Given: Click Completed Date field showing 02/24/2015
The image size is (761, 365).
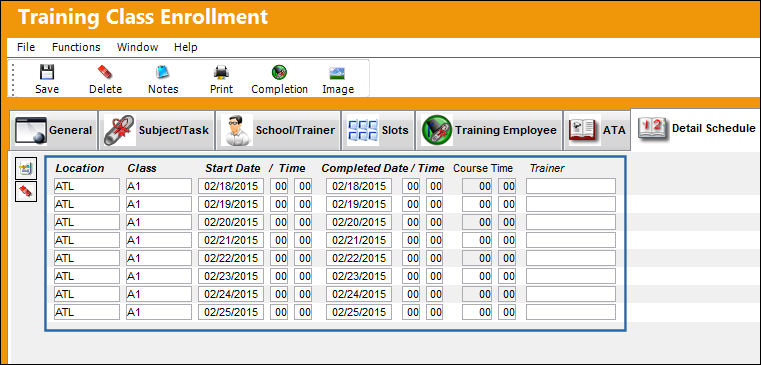Looking at the screenshot, I should pyautogui.click(x=359, y=294).
